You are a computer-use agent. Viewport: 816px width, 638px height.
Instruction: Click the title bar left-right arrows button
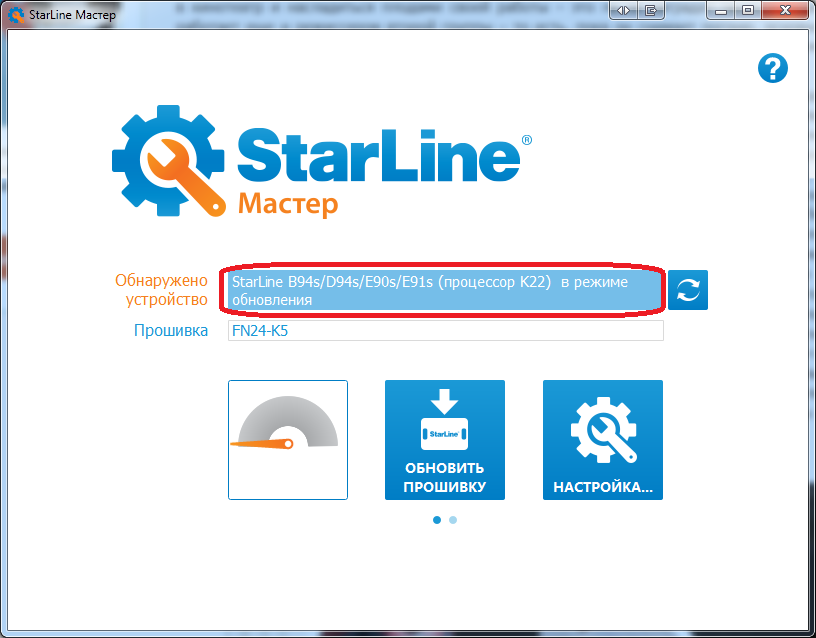[623, 10]
